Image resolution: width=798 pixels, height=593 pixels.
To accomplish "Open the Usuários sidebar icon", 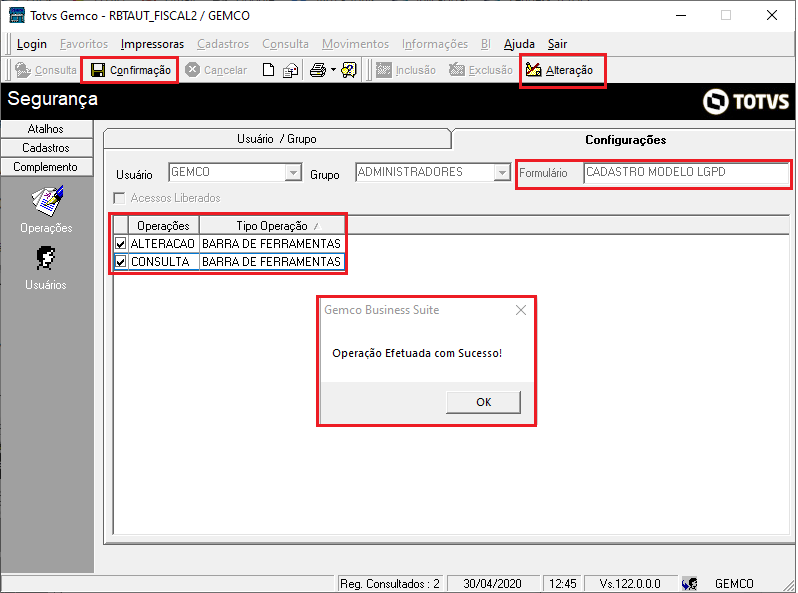I will [46, 258].
